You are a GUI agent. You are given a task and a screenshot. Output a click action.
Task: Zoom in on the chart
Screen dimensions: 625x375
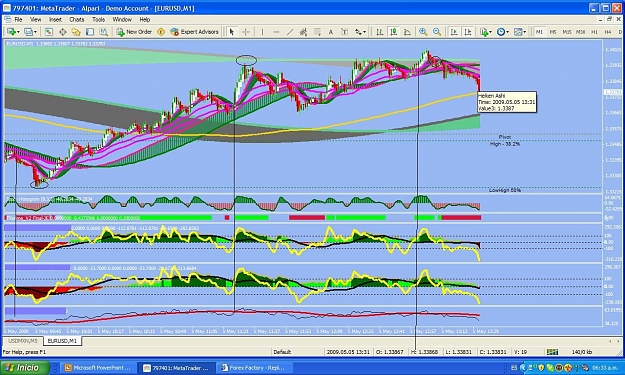[423, 32]
